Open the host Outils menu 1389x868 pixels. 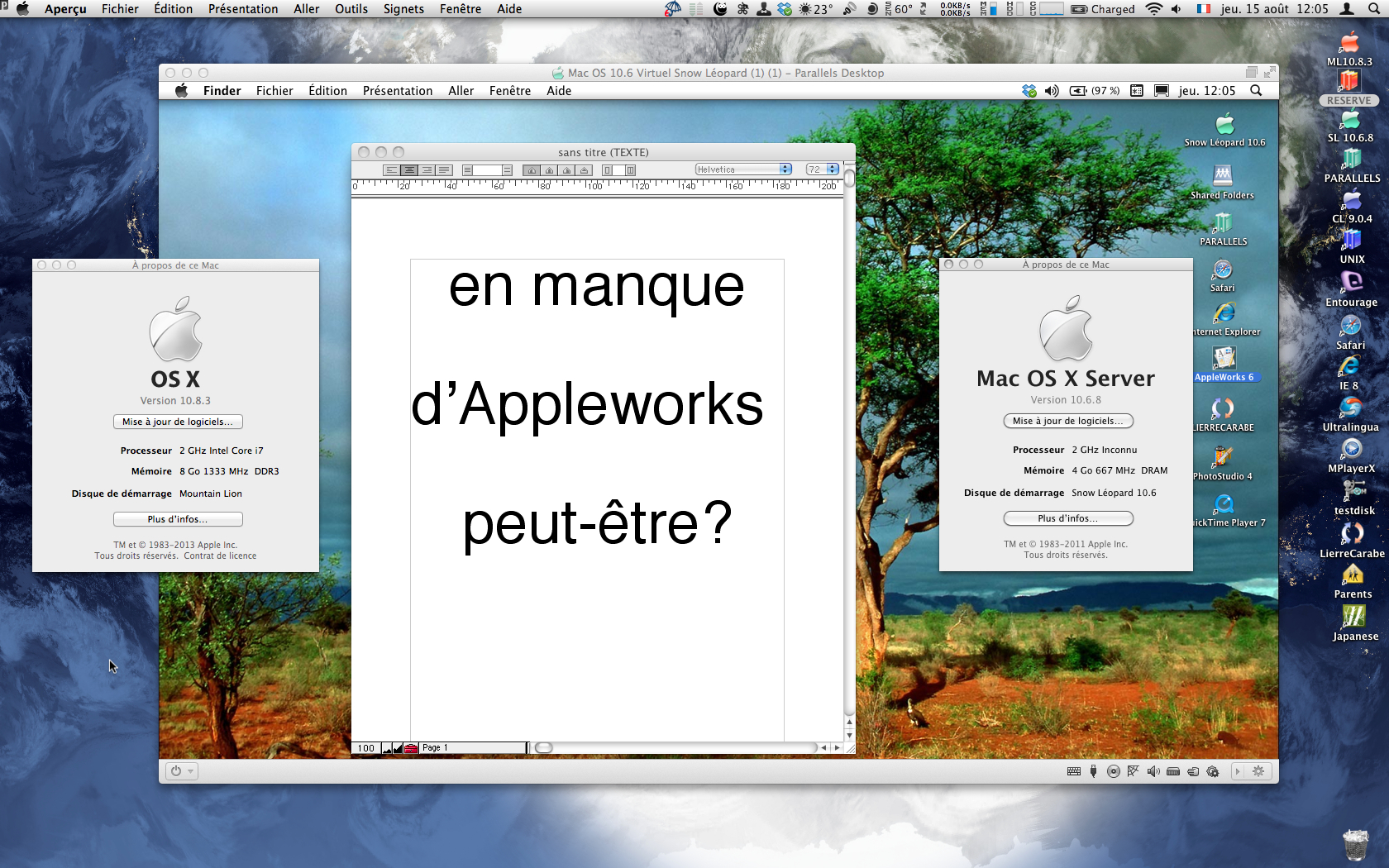(351, 9)
